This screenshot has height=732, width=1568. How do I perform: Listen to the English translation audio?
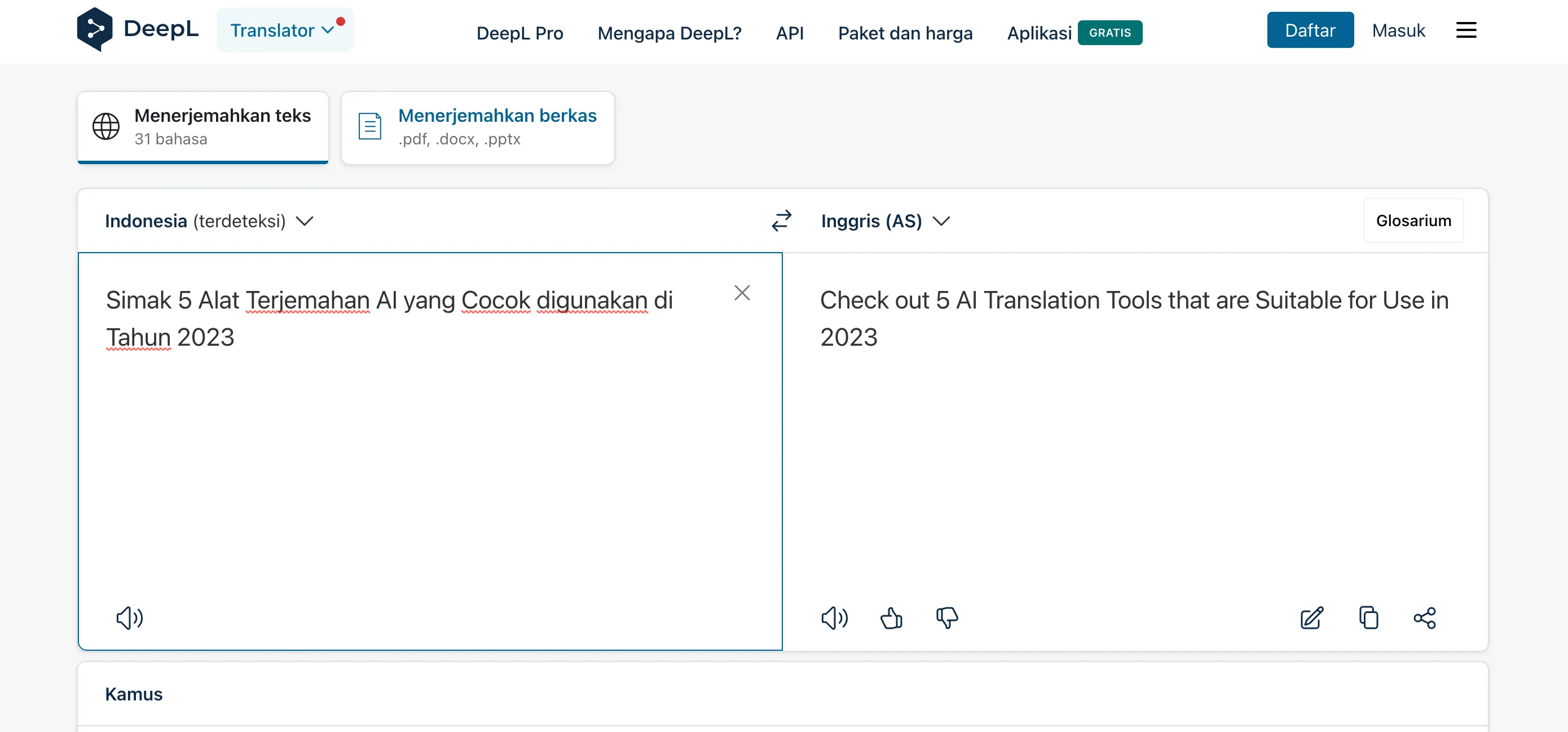click(x=834, y=618)
